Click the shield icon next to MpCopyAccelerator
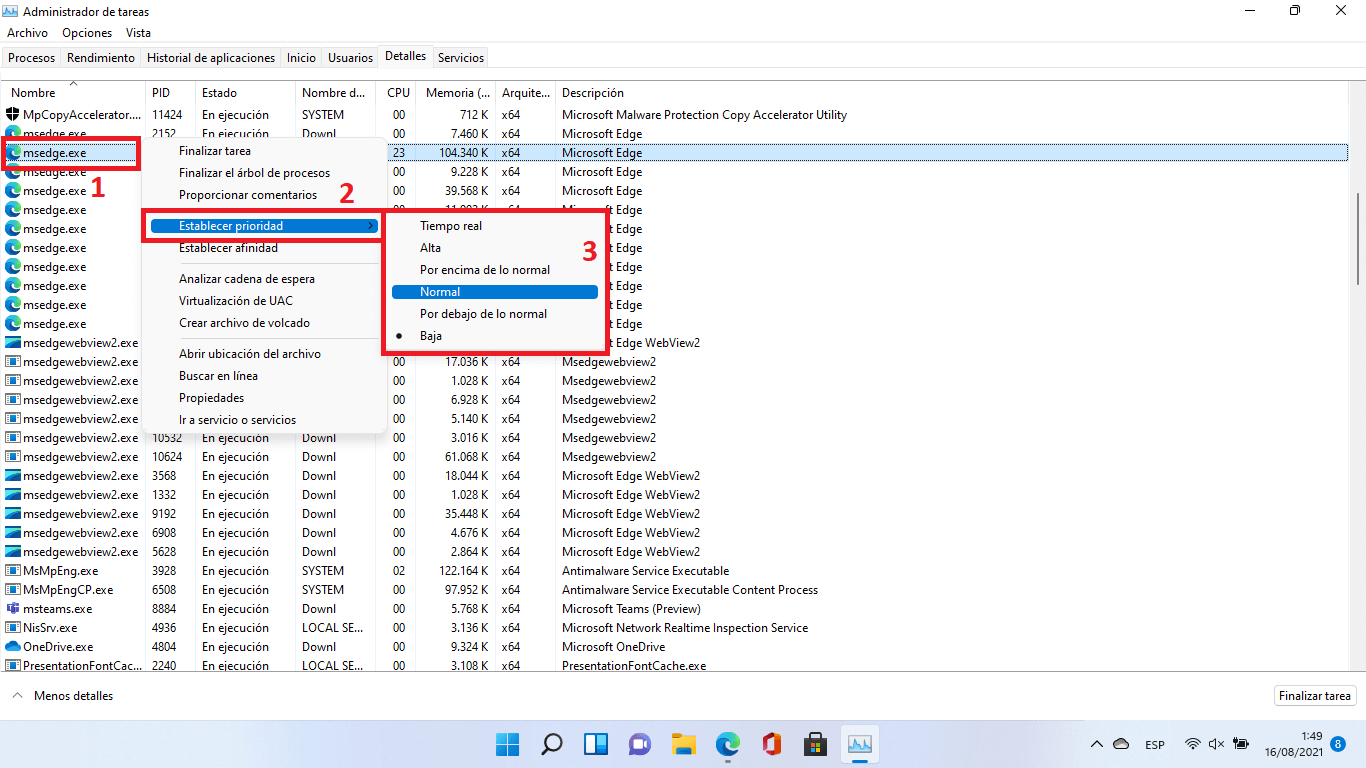Image resolution: width=1366 pixels, height=768 pixels. click(13, 115)
